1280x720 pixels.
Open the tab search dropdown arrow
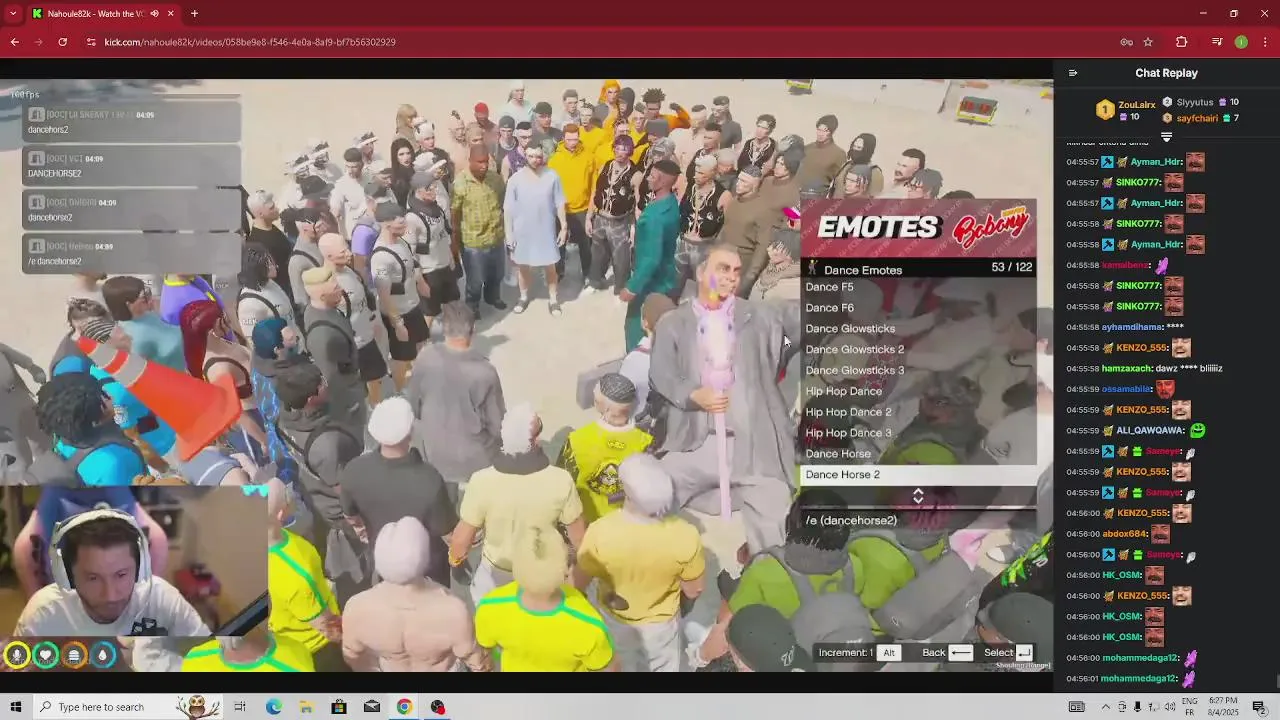pos(13,14)
